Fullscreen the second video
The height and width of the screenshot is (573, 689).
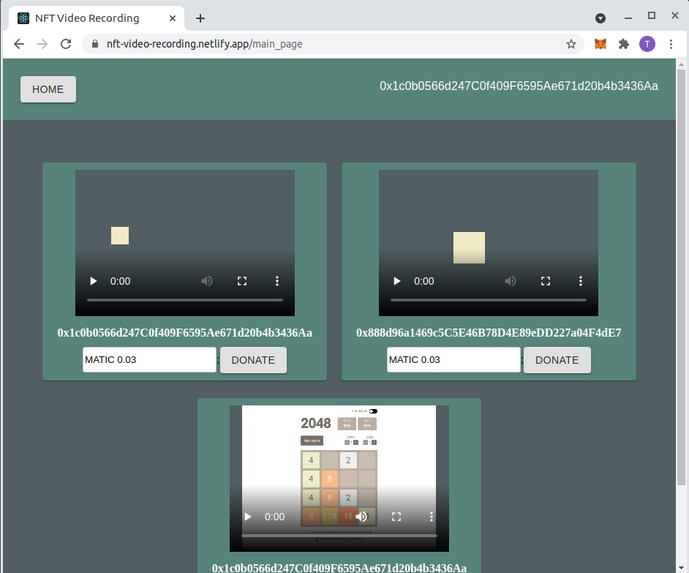545,281
